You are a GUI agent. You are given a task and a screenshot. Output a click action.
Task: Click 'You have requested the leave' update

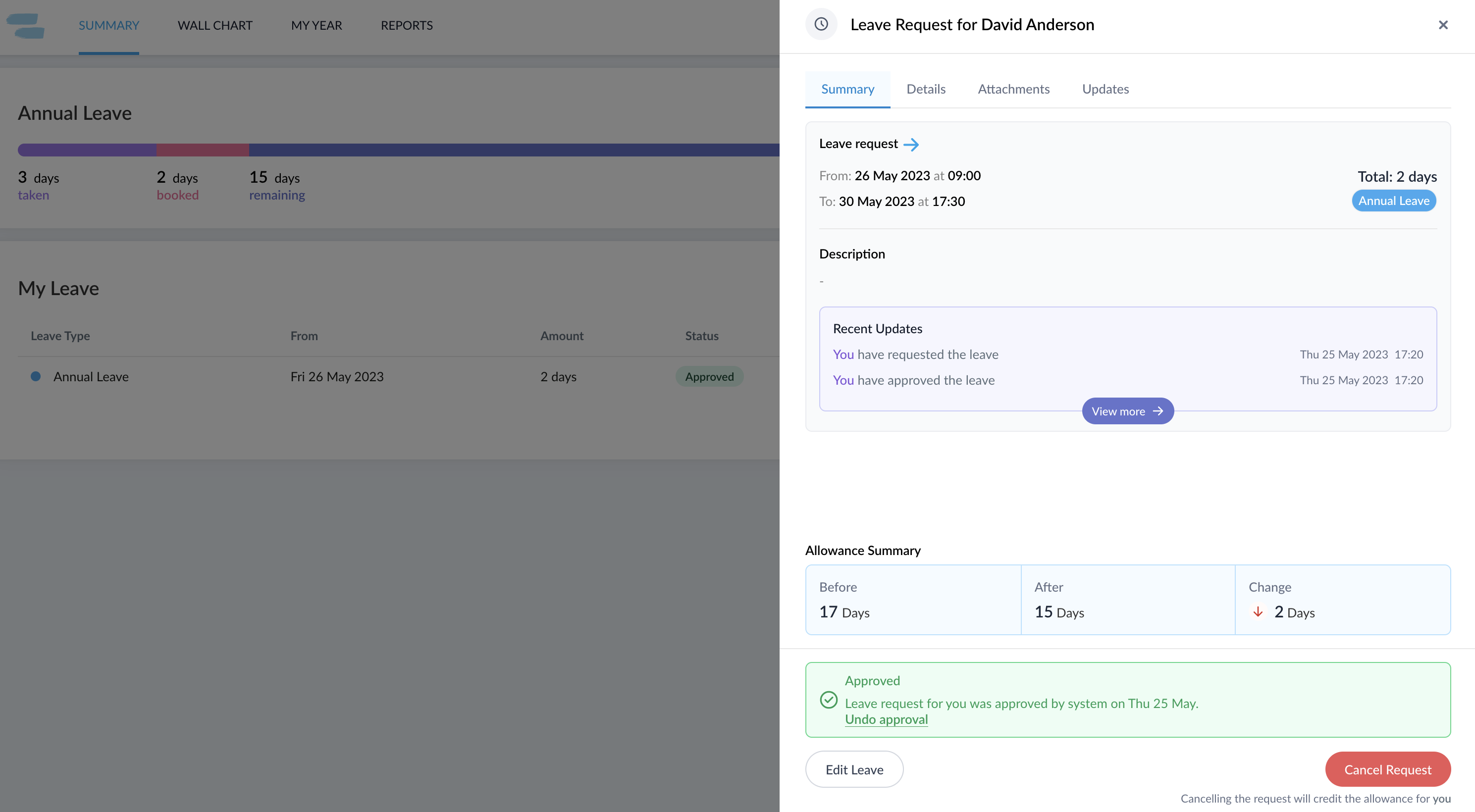(x=916, y=354)
